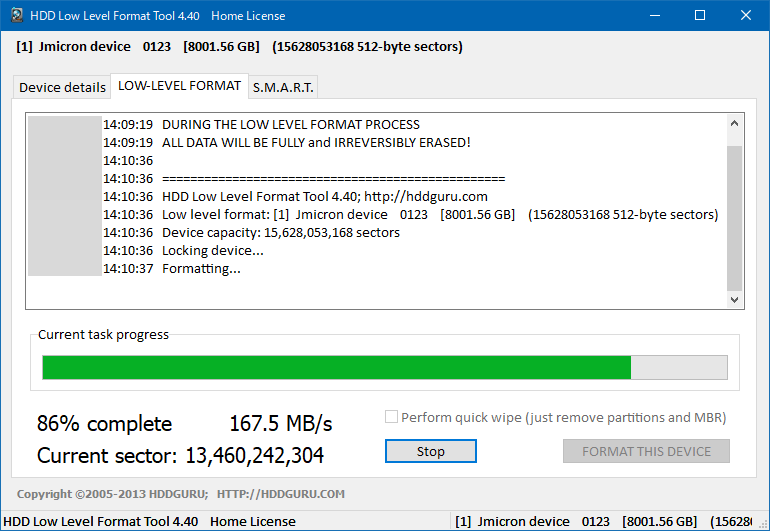Viewport: 770px width, 531px height.
Task: Select the LOW-LEVEL FORMAT tab
Action: tap(179, 86)
